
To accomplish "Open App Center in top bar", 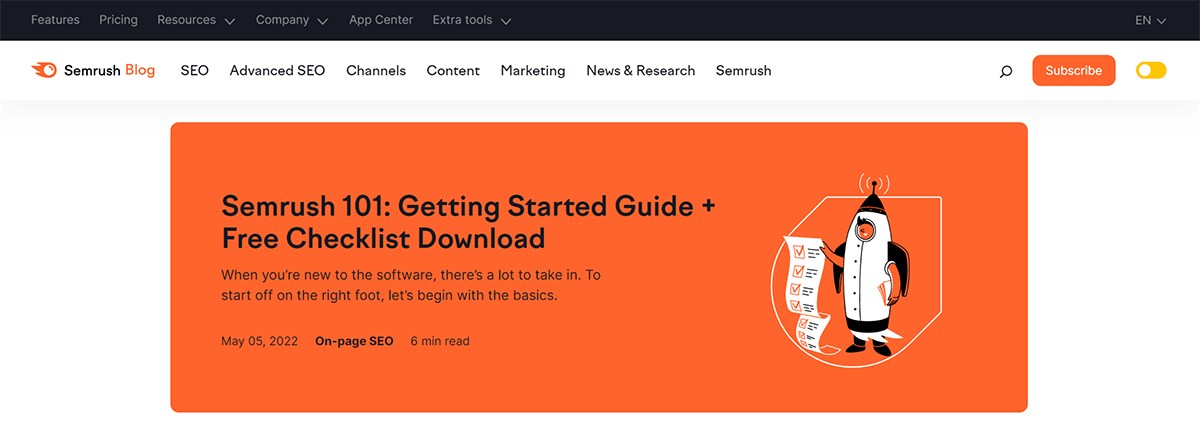I will [x=380, y=20].
